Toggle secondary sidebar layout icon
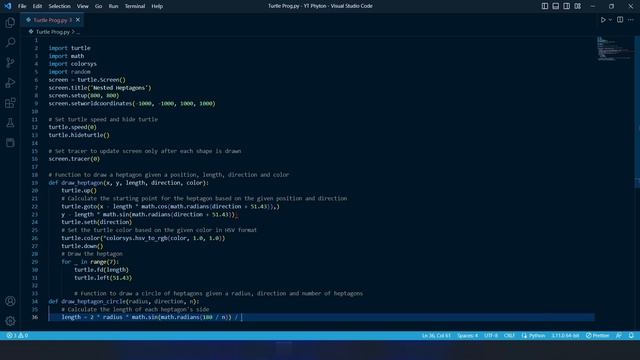The height and width of the screenshot is (360, 640). pyautogui.click(x=567, y=6)
